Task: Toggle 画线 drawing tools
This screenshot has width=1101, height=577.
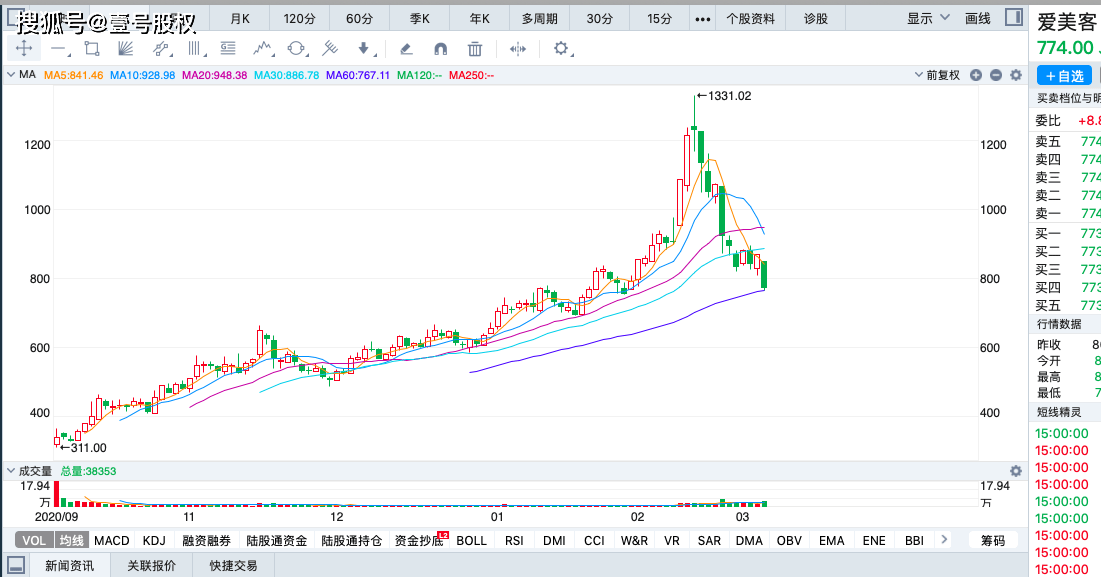Action: pyautogui.click(x=977, y=18)
